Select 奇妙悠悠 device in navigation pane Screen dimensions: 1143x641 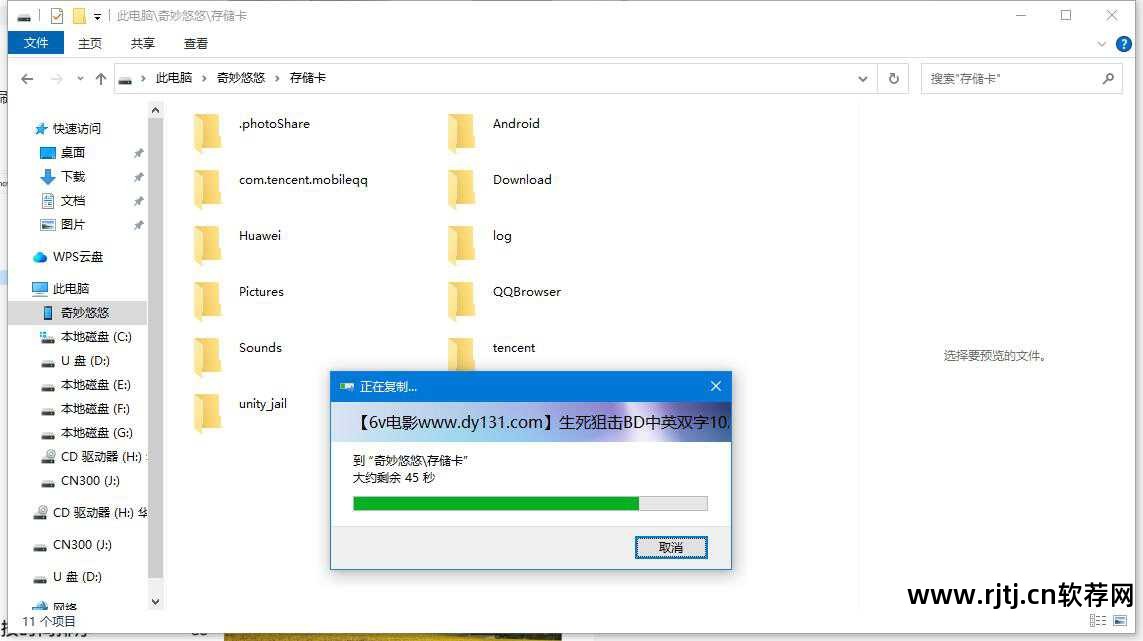(76, 312)
